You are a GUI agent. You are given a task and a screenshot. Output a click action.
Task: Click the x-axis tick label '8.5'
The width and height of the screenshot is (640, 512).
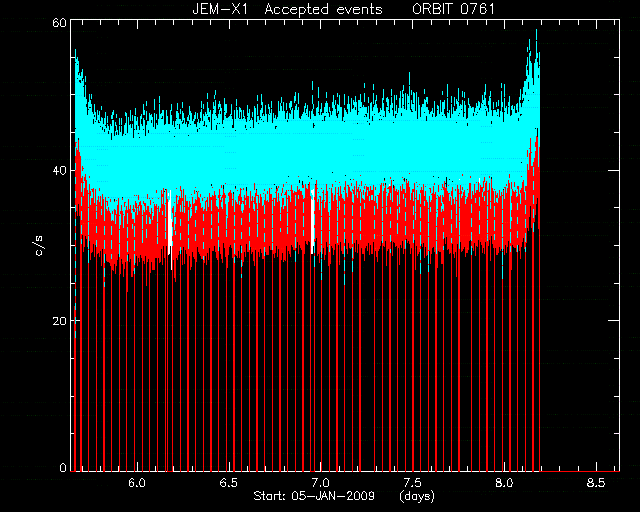[596, 483]
